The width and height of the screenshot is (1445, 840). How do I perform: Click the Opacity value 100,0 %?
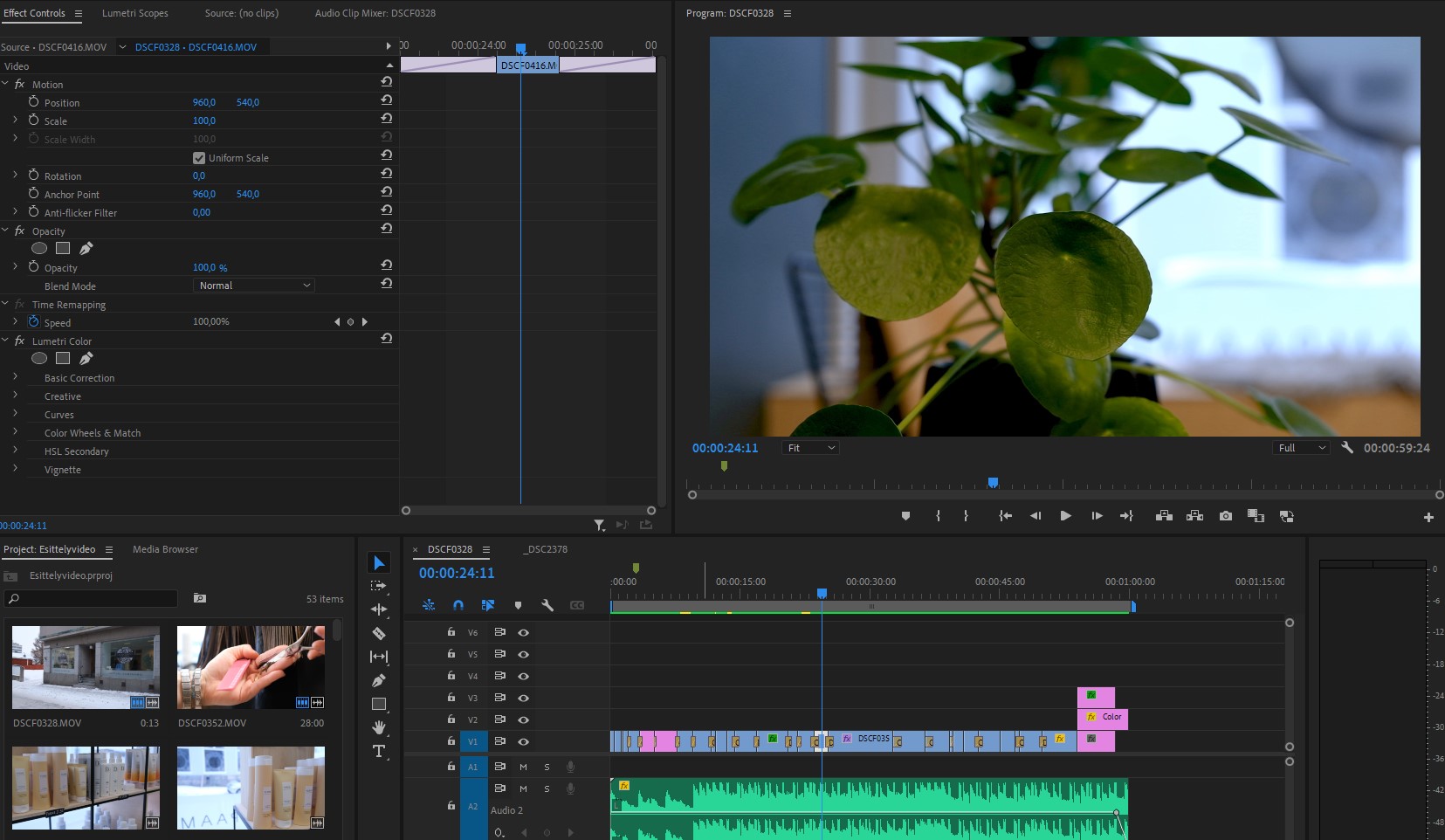click(210, 268)
